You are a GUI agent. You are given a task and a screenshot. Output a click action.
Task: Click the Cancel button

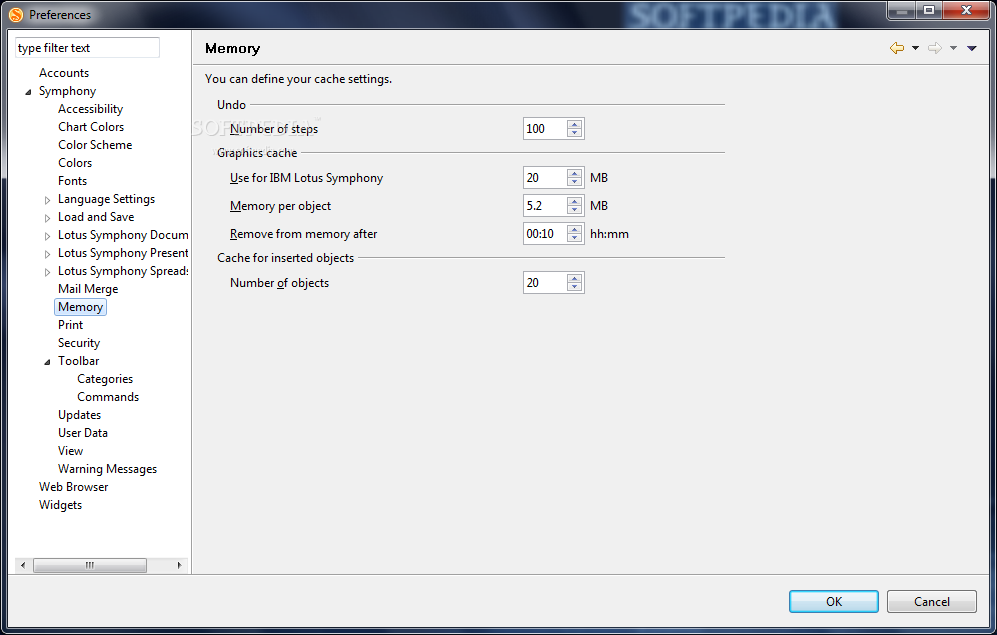coord(932,601)
